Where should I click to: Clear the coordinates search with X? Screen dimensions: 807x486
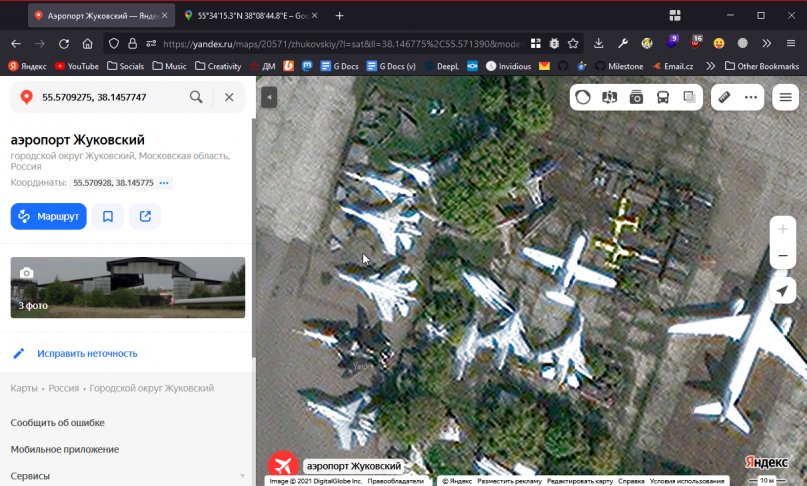point(229,97)
